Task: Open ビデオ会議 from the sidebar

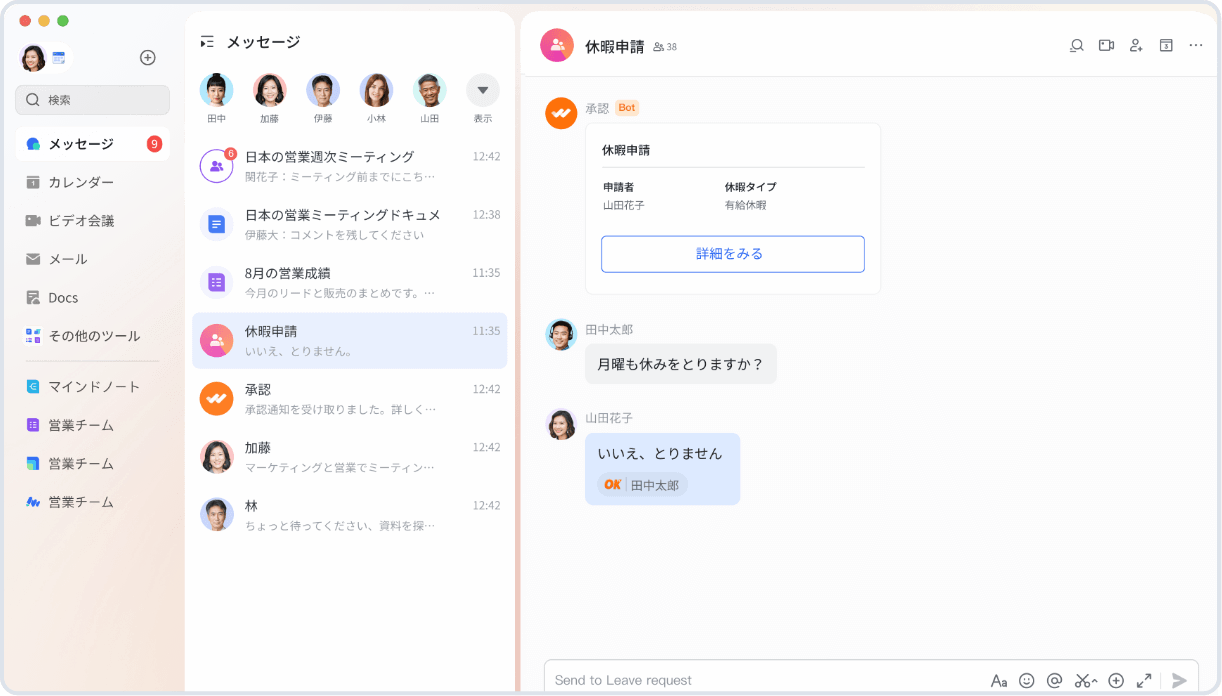Action: point(81,221)
